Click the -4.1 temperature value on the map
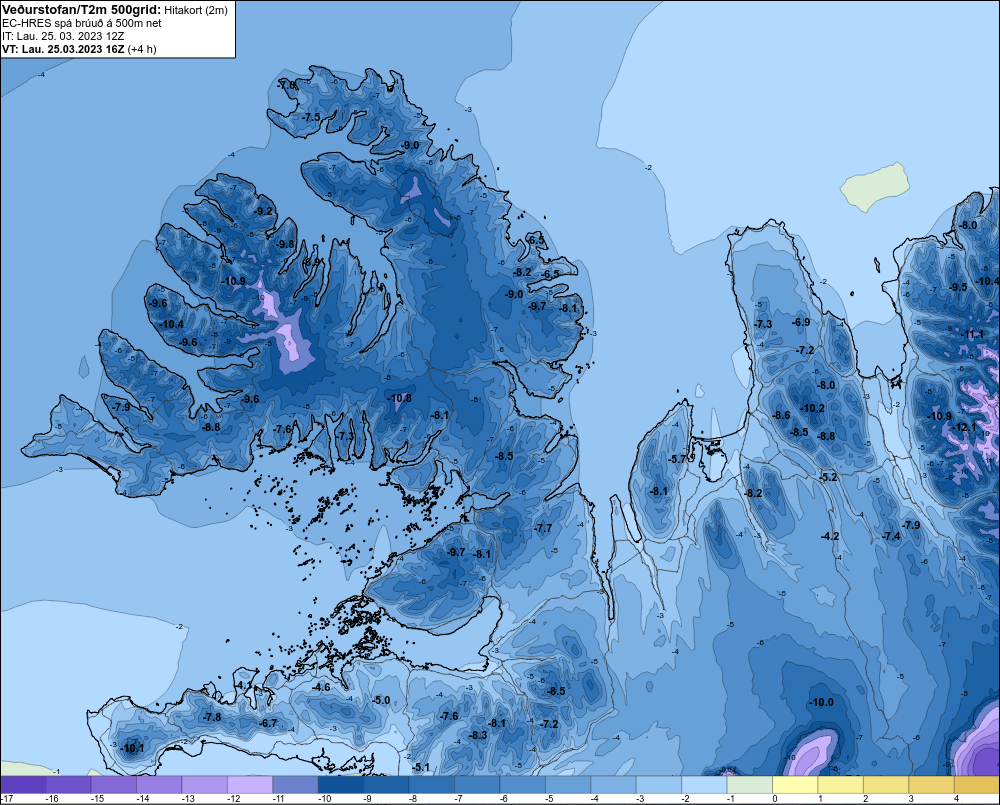This screenshot has width=1000, height=805. point(244,686)
